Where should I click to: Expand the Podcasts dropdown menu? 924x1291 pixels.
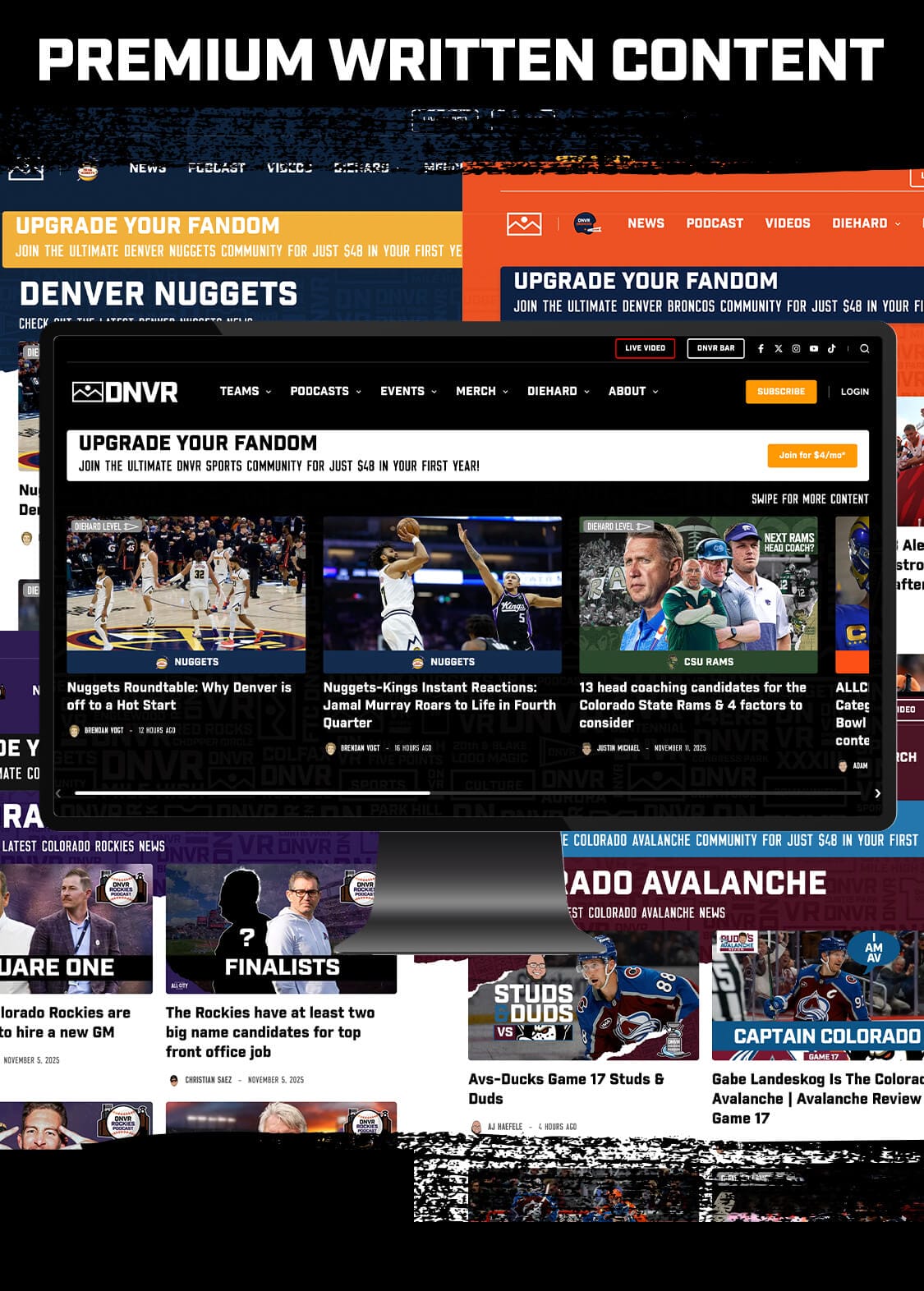[x=325, y=392]
